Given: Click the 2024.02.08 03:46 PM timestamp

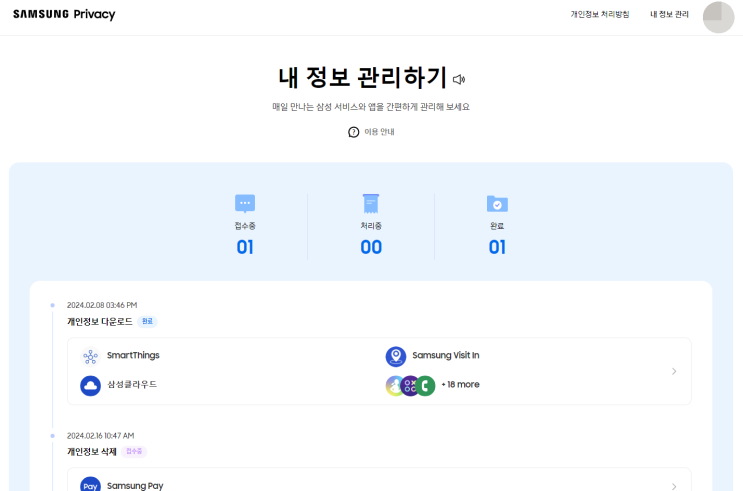Looking at the screenshot, I should pyautogui.click(x=102, y=305).
